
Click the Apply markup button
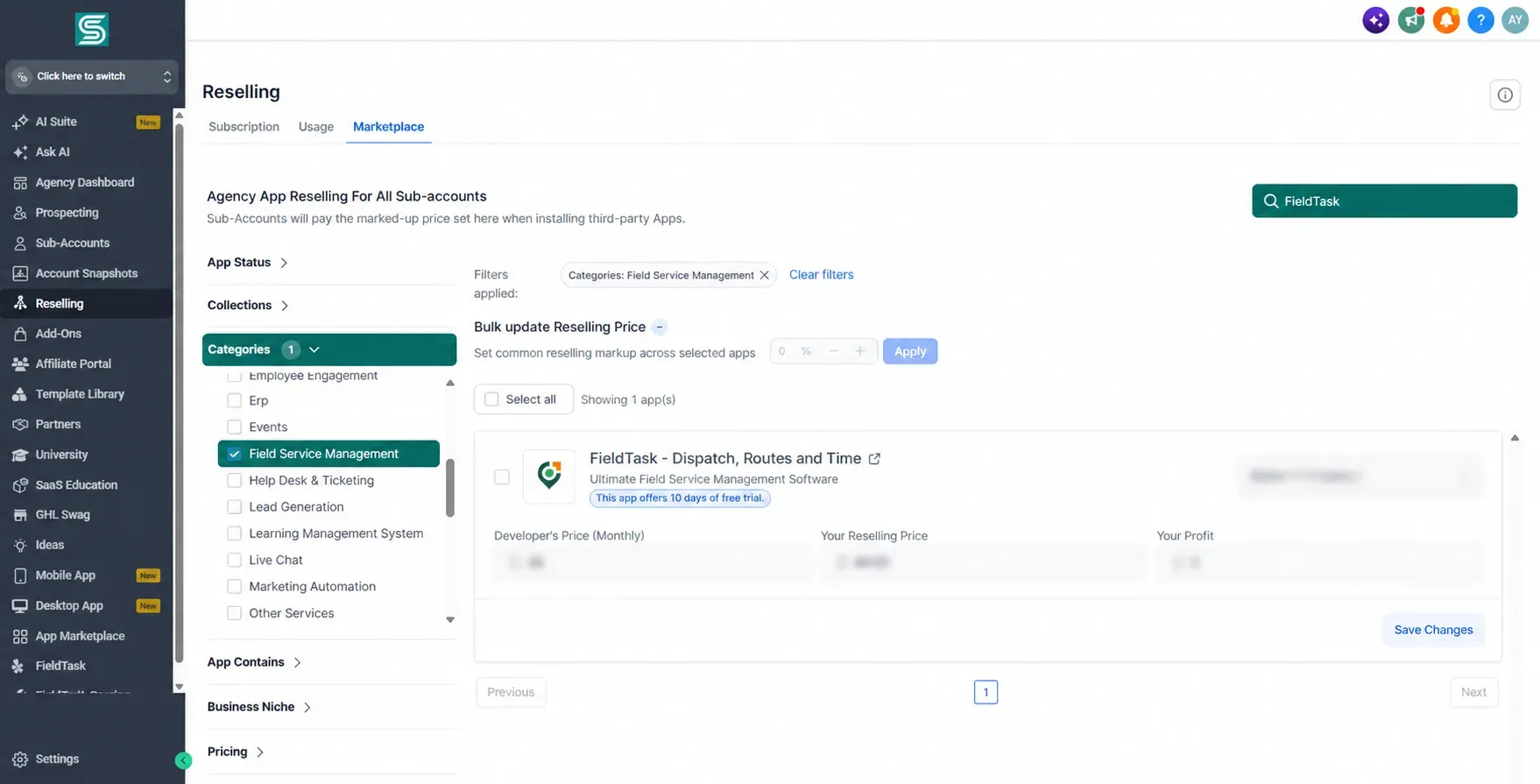[910, 351]
